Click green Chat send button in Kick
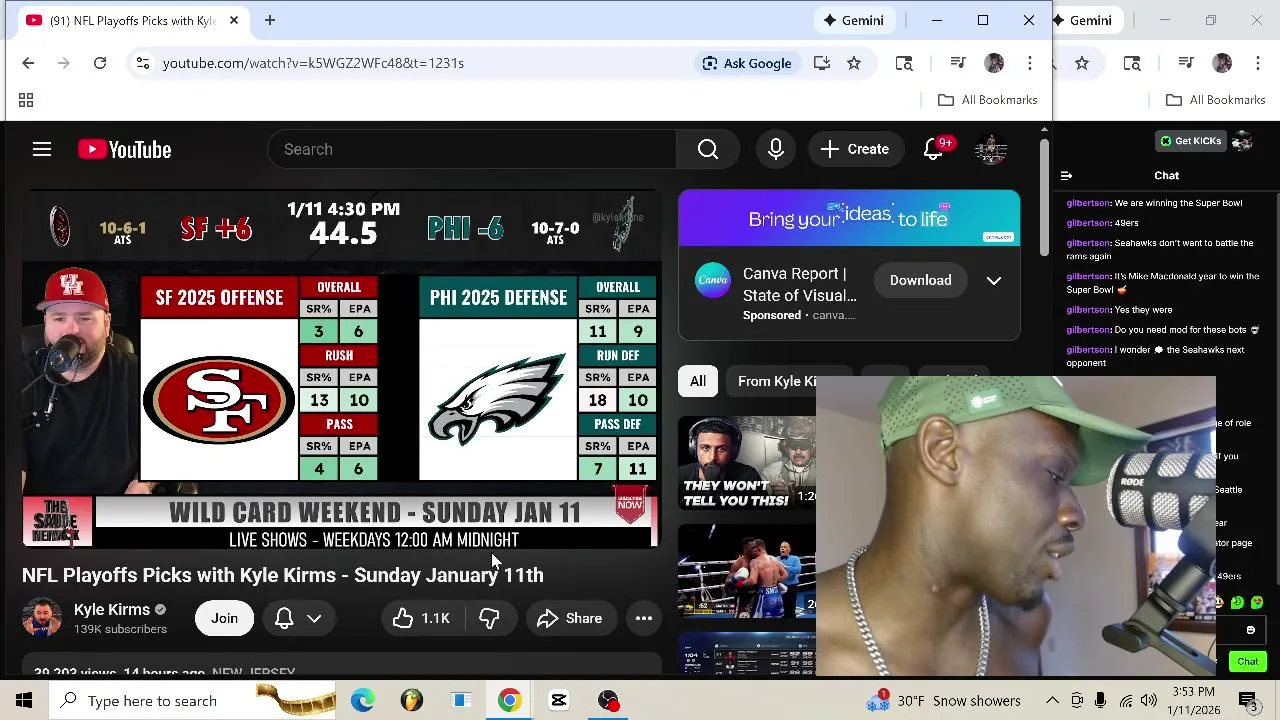 pos(1248,661)
